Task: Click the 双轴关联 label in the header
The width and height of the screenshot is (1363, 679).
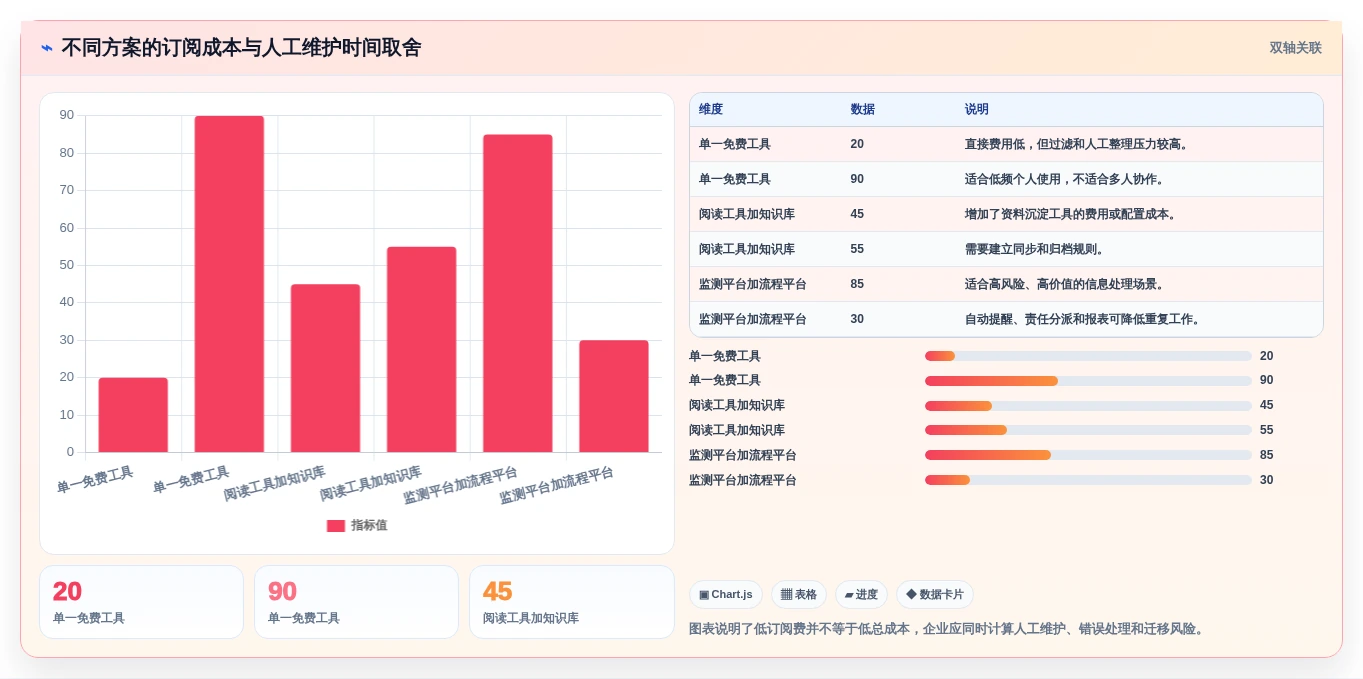Action: (x=1295, y=48)
